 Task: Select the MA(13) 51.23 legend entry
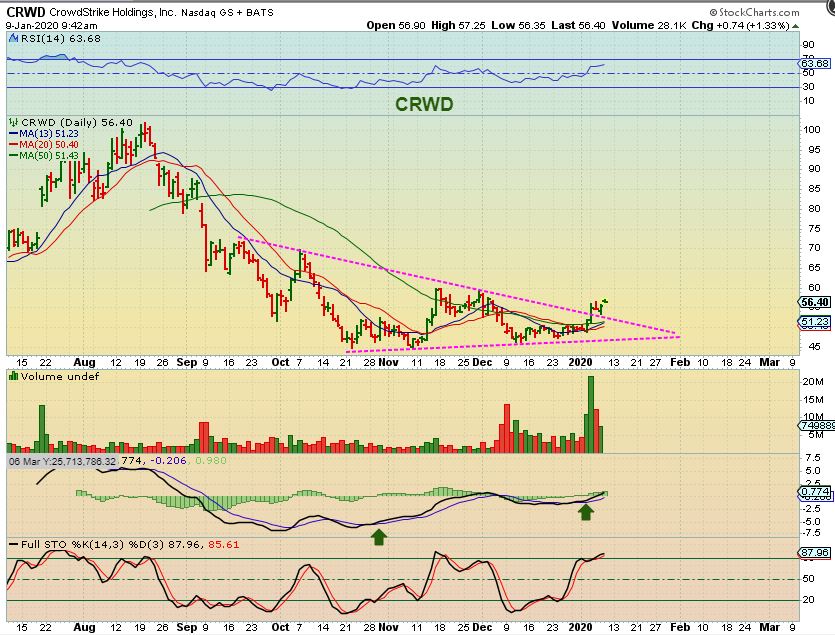[x=48, y=134]
